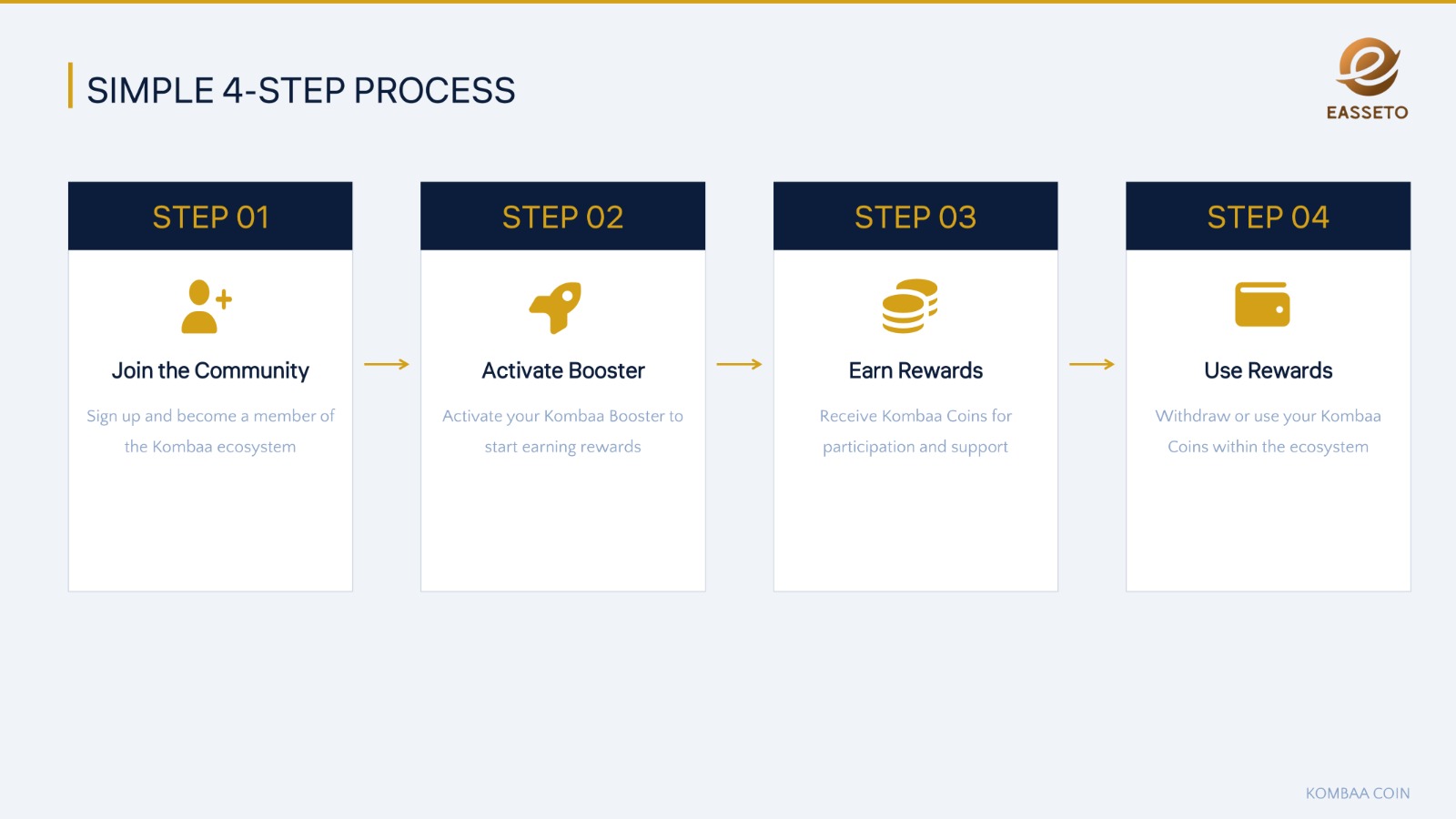1456x819 pixels.
Task: Select the STEP 04 header
Action: (x=1268, y=217)
